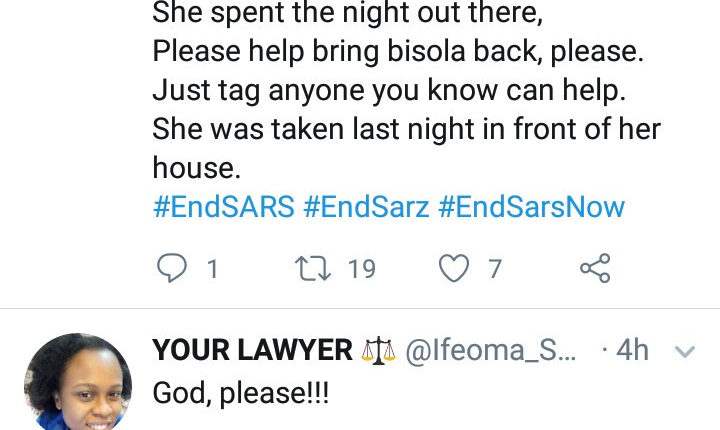
Task: Tap the share icon on the tweet
Action: tap(594, 268)
